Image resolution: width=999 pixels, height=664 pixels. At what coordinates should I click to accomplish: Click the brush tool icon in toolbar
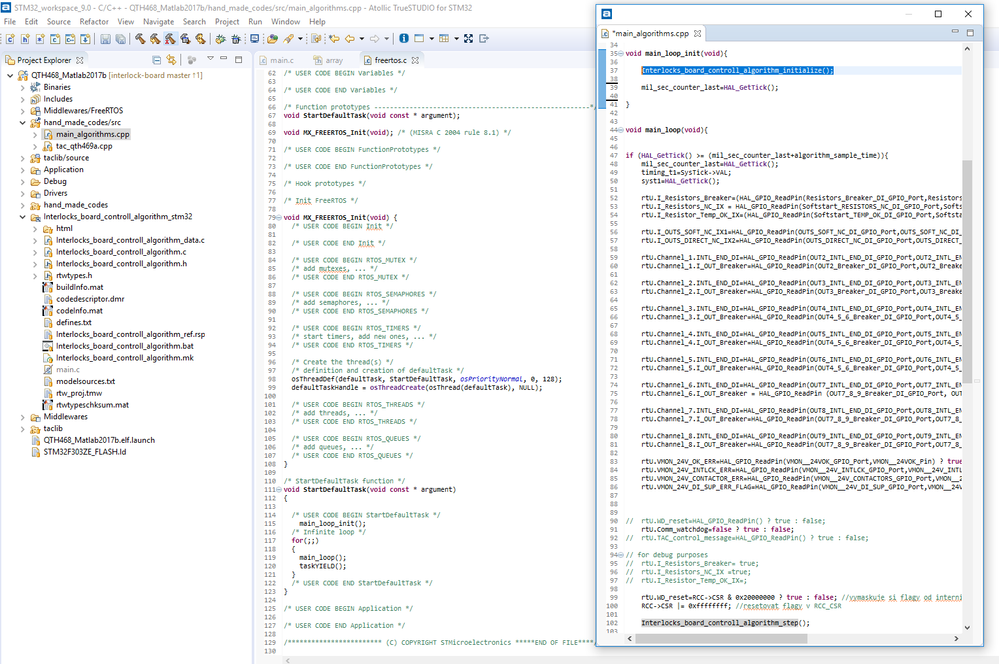(289, 39)
